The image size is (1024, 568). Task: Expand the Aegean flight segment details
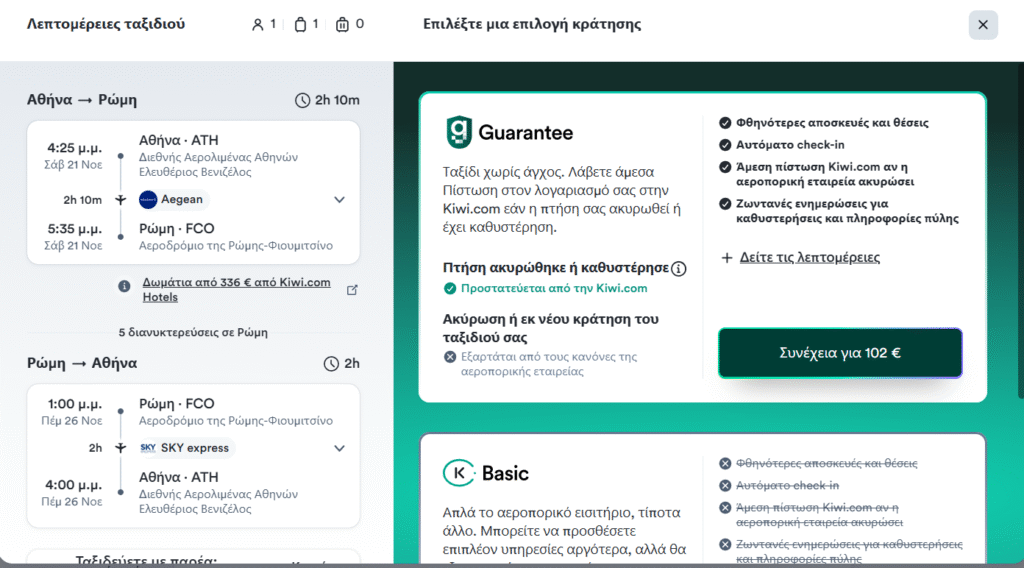tap(339, 200)
